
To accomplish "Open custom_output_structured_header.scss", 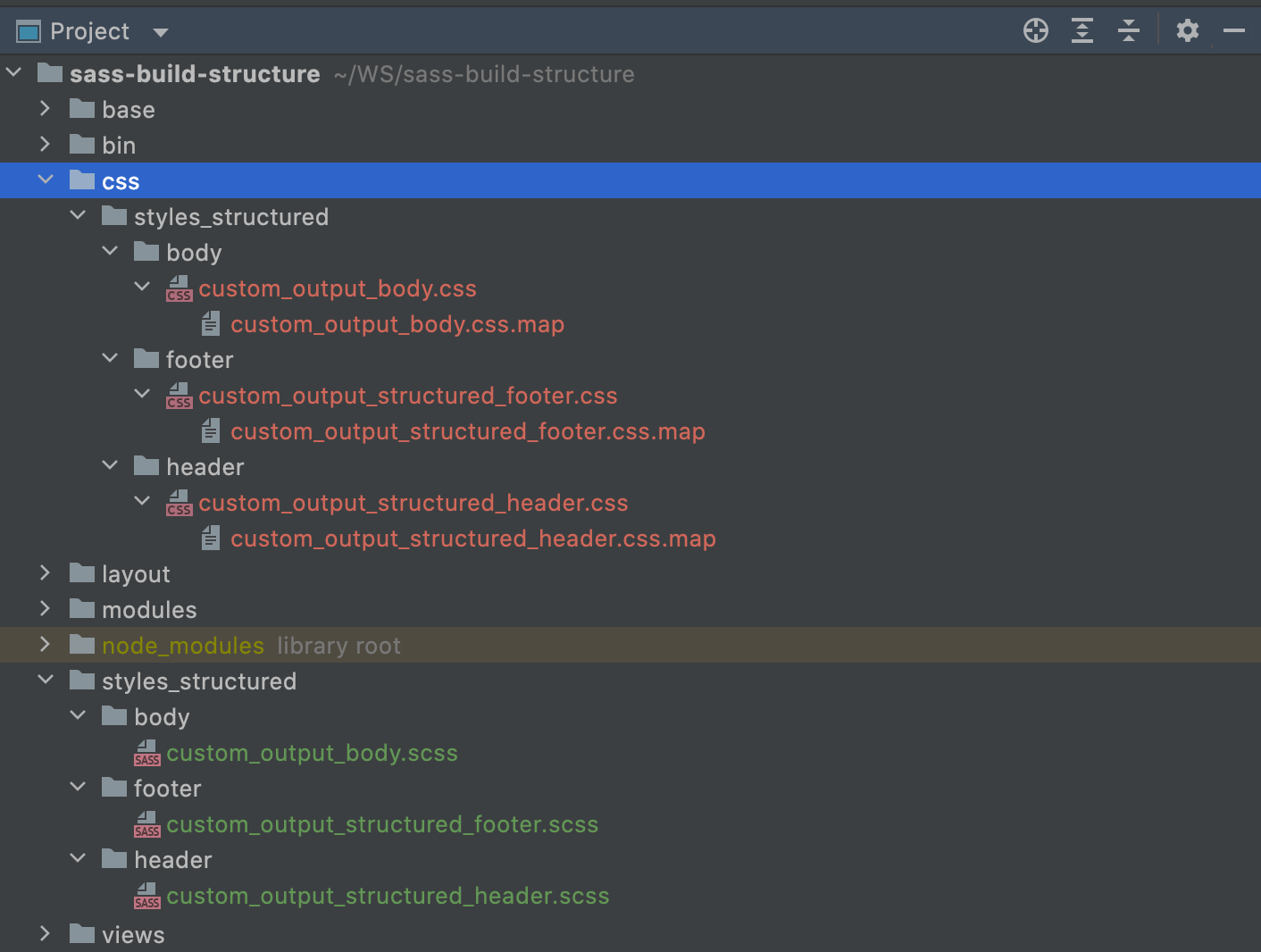I will pos(388,895).
